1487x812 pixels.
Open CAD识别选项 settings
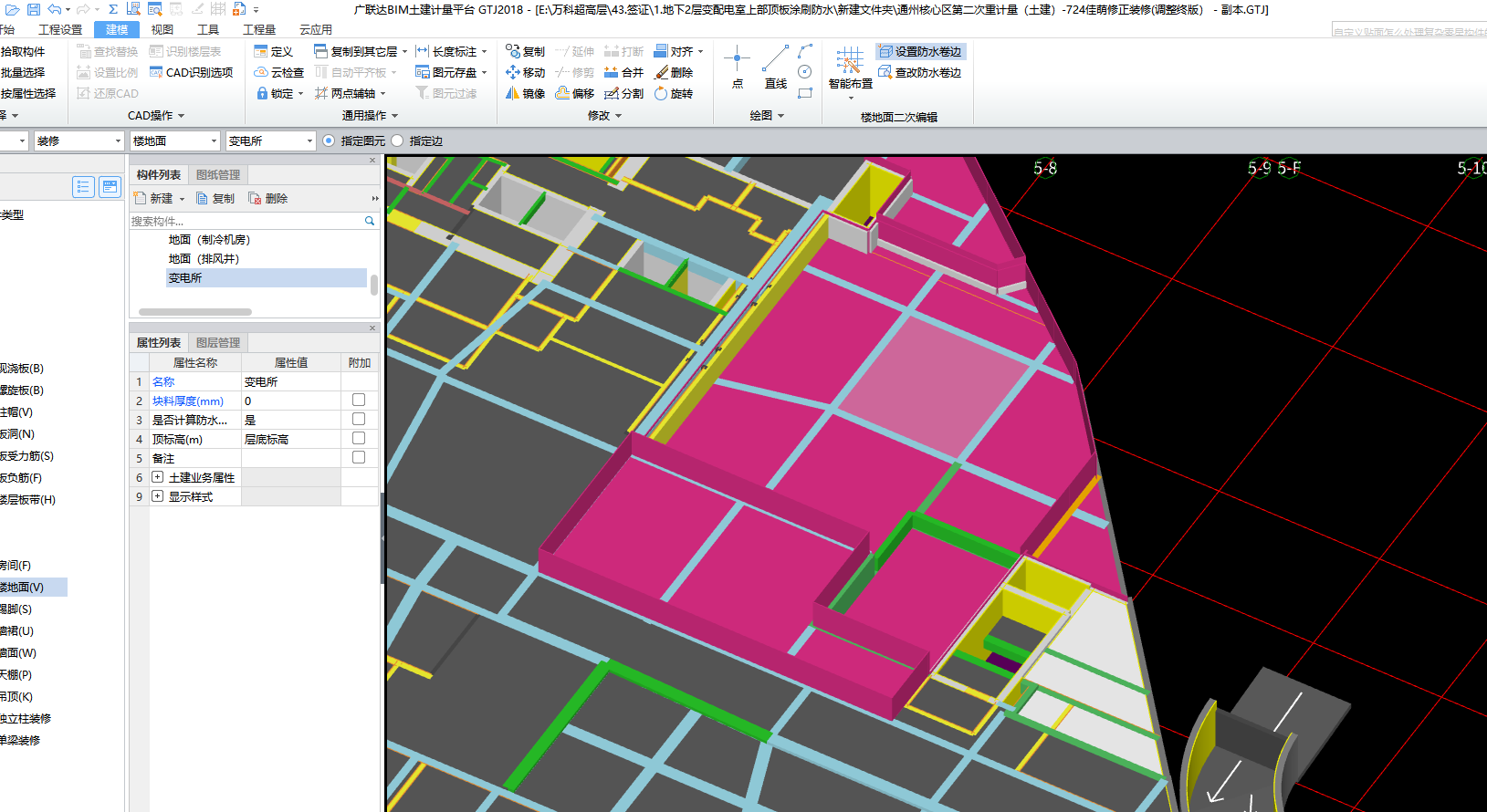click(192, 72)
